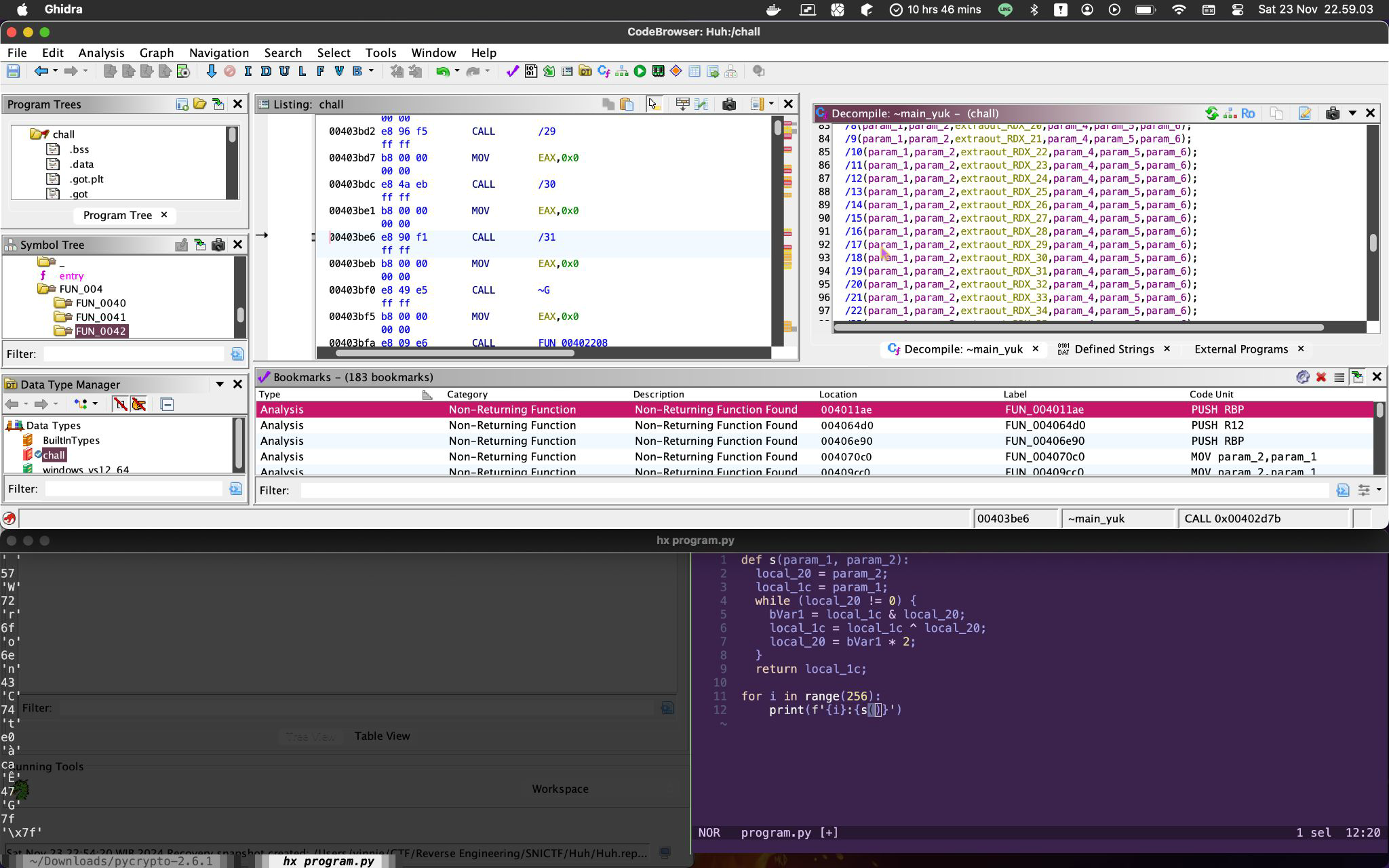Click the green Undo arrow icon
1389x868 pixels.
pos(442,71)
